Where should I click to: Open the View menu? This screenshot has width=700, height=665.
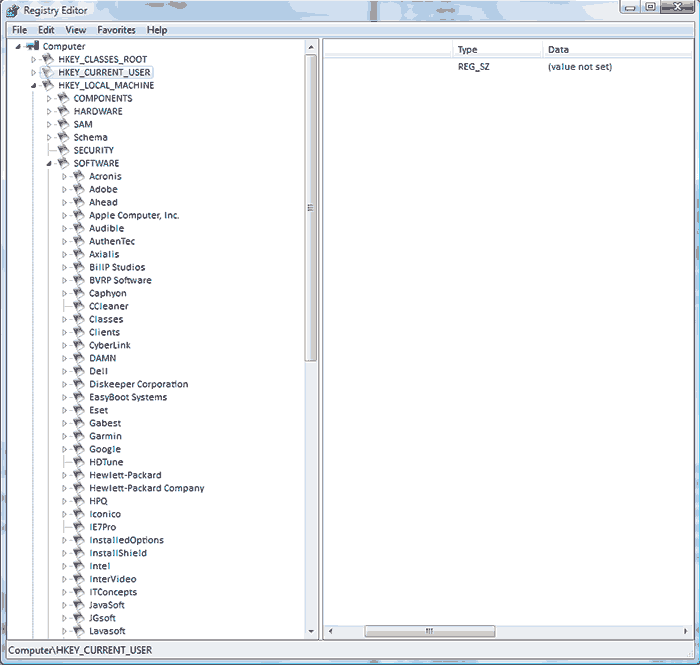click(x=75, y=30)
